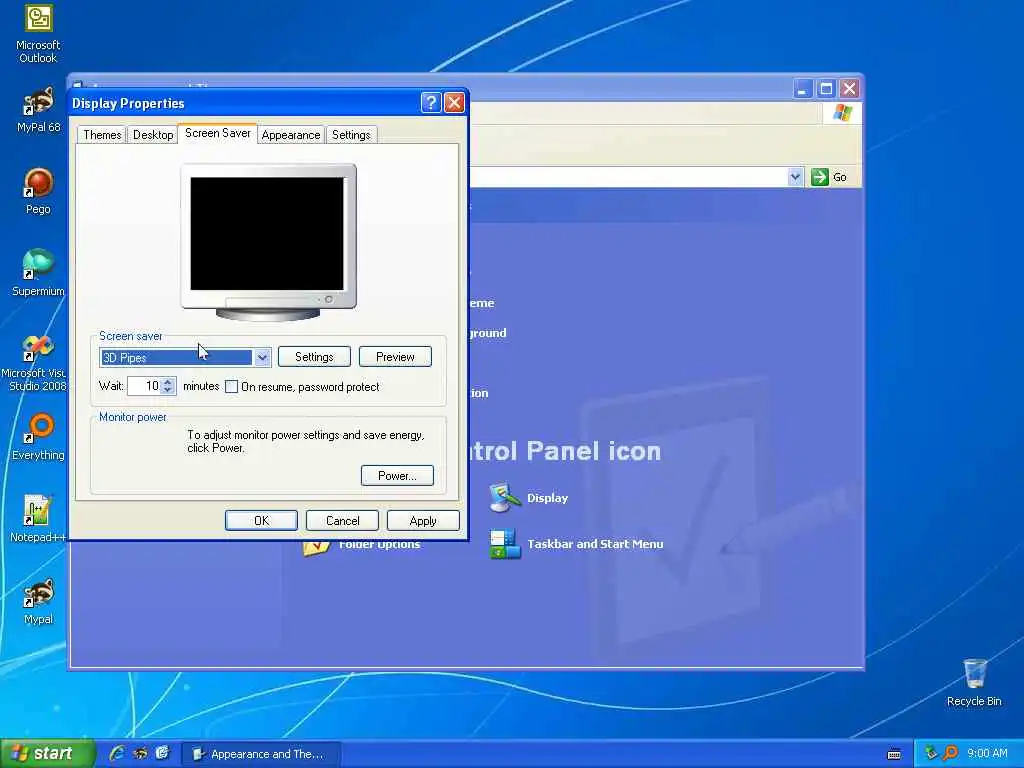Close the Display Properties dialog
Viewport: 1024px width, 768px height.
click(x=454, y=103)
